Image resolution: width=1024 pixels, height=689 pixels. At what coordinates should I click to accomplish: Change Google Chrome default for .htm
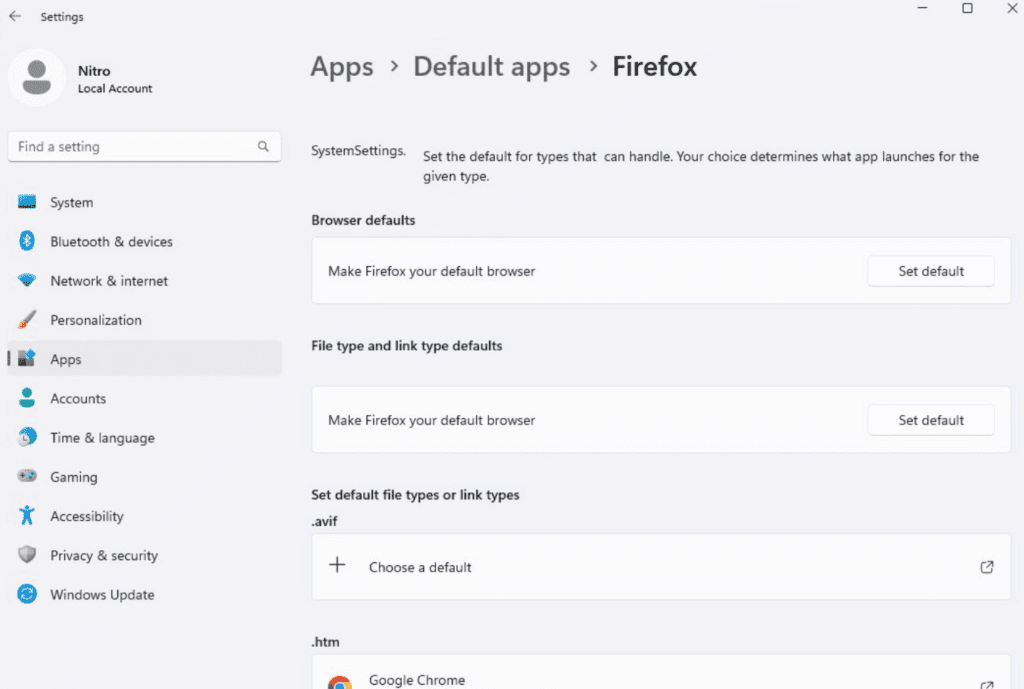coord(661,673)
